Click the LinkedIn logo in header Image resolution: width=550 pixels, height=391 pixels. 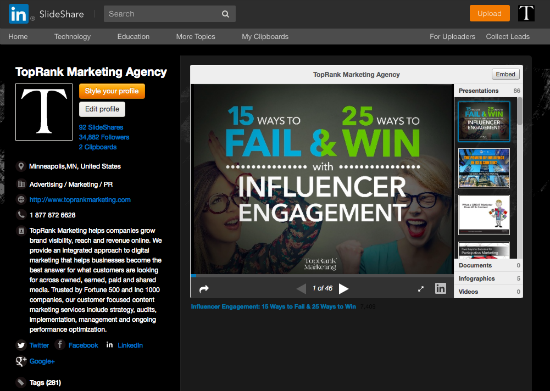[x=19, y=14]
